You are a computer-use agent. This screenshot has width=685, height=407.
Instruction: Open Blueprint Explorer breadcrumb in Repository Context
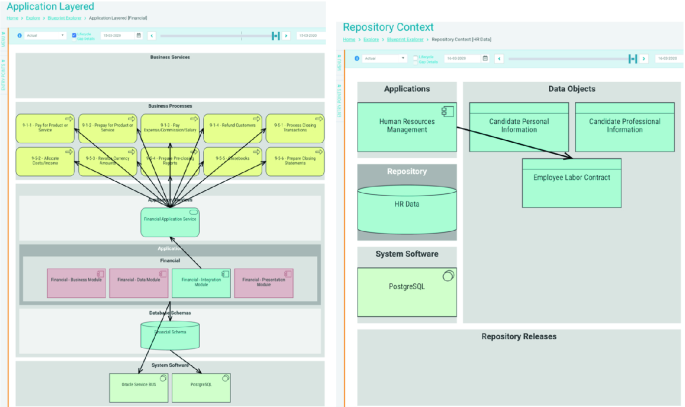pos(405,39)
